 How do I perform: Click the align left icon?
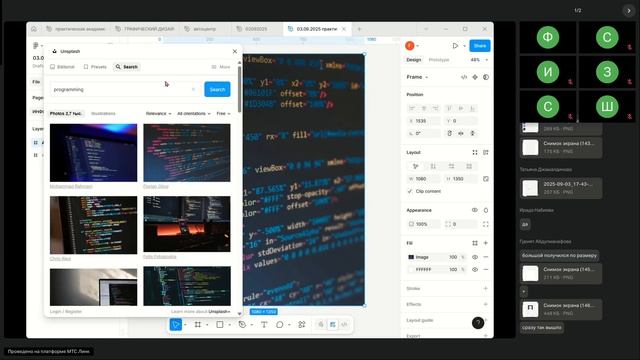pyautogui.click(x=412, y=108)
